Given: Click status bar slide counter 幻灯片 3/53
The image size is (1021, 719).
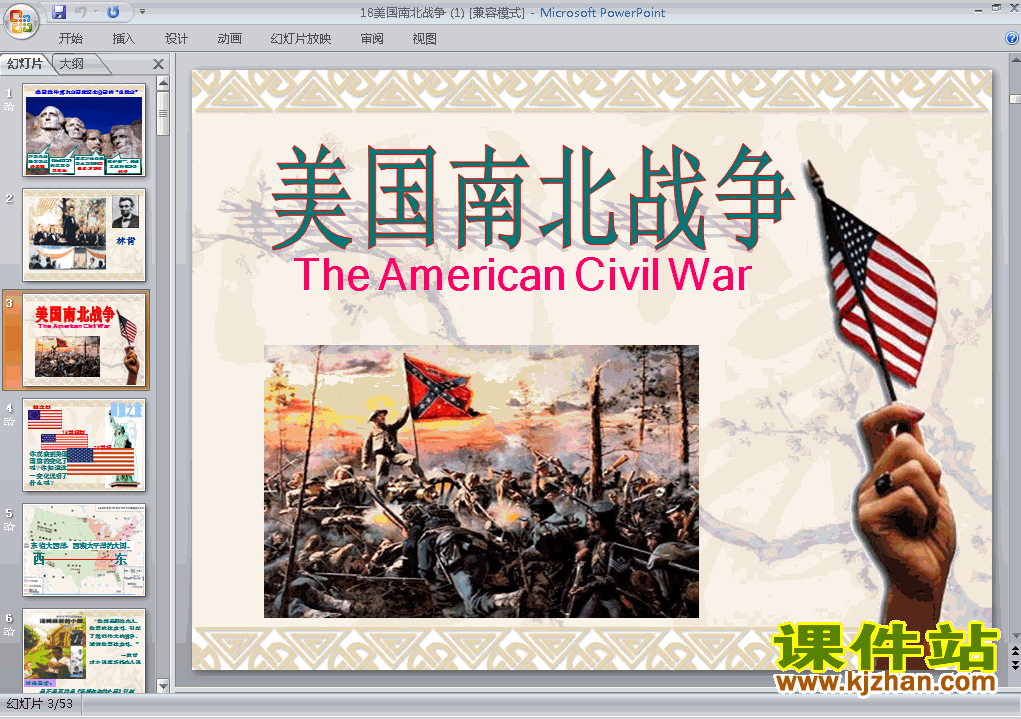Looking at the screenshot, I should [x=40, y=704].
